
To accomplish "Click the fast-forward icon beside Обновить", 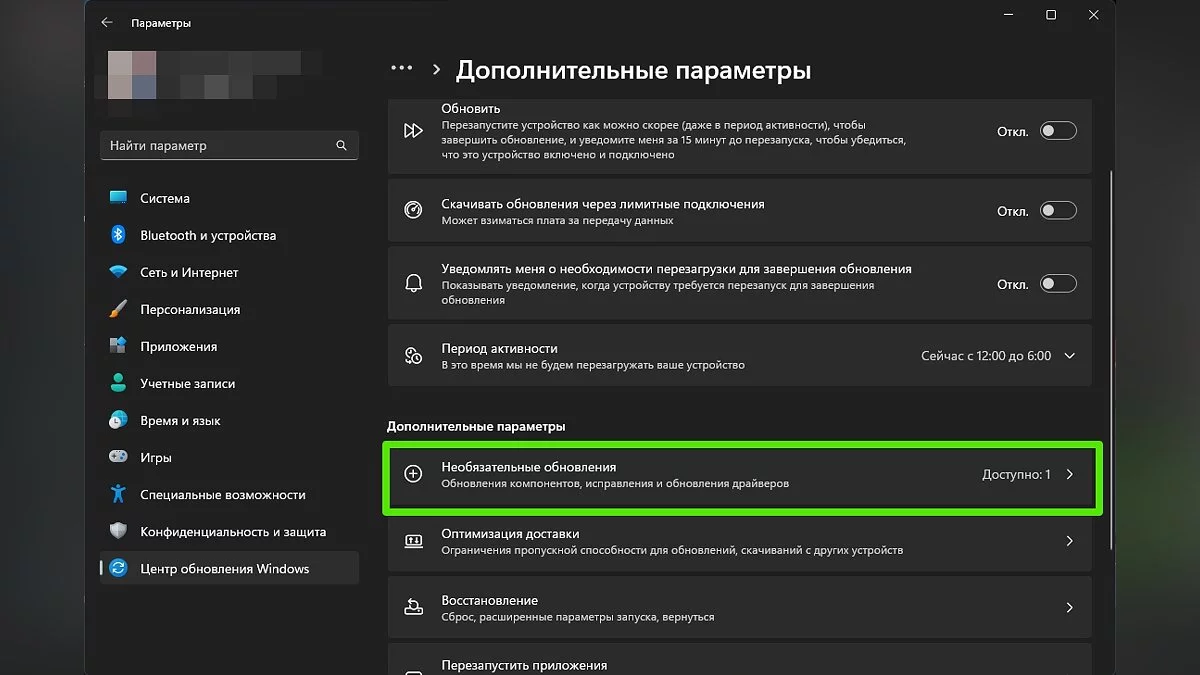I will pos(413,131).
